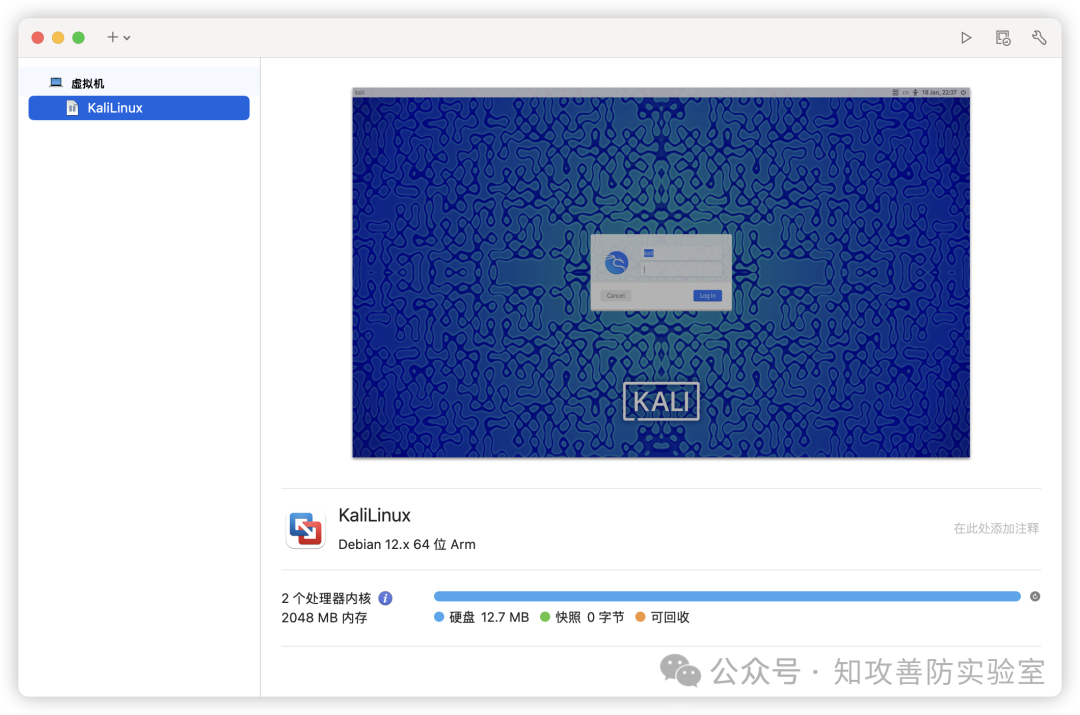Viewport: 1080px width, 715px height.
Task: Click the plus icon to add a VM
Action: tap(112, 37)
